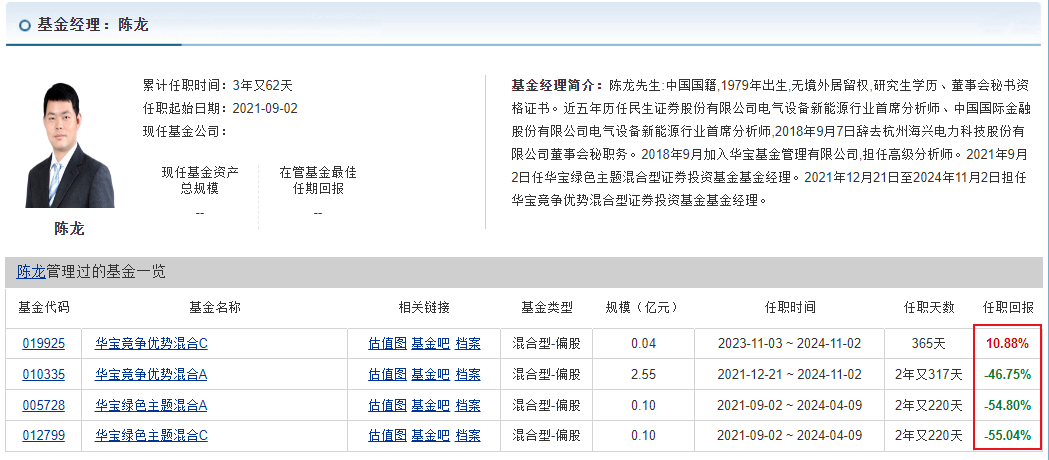Open the 华宝竞争优势混合C fund name link
This screenshot has width=1049, height=460.
pos(152,343)
